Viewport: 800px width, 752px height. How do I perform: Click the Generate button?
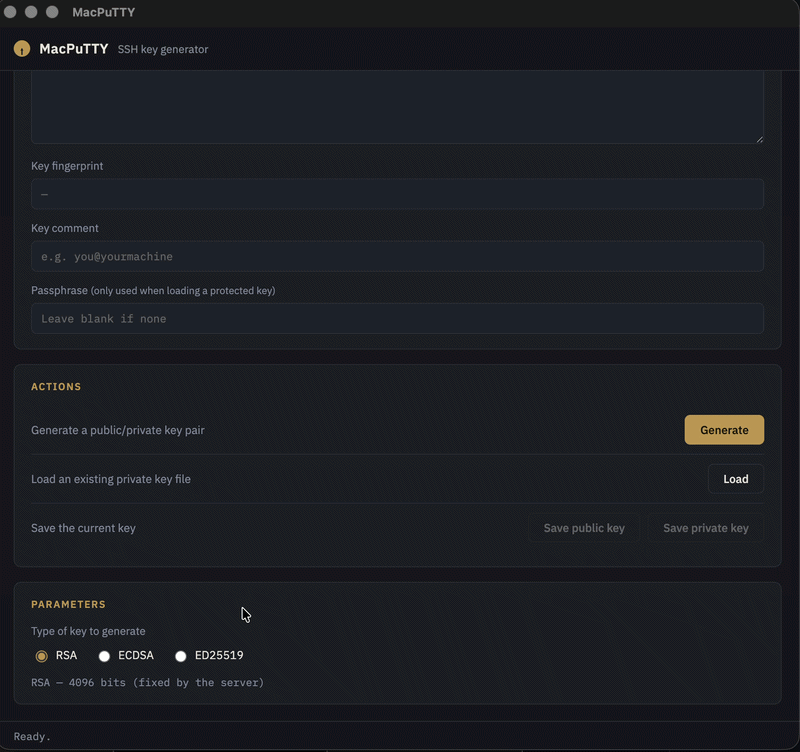tap(724, 430)
